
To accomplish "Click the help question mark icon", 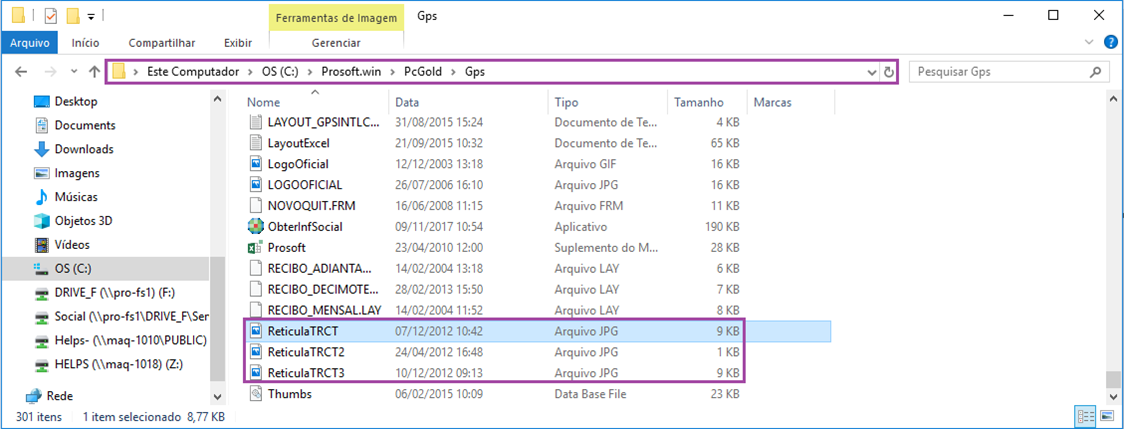I will pos(1110,43).
